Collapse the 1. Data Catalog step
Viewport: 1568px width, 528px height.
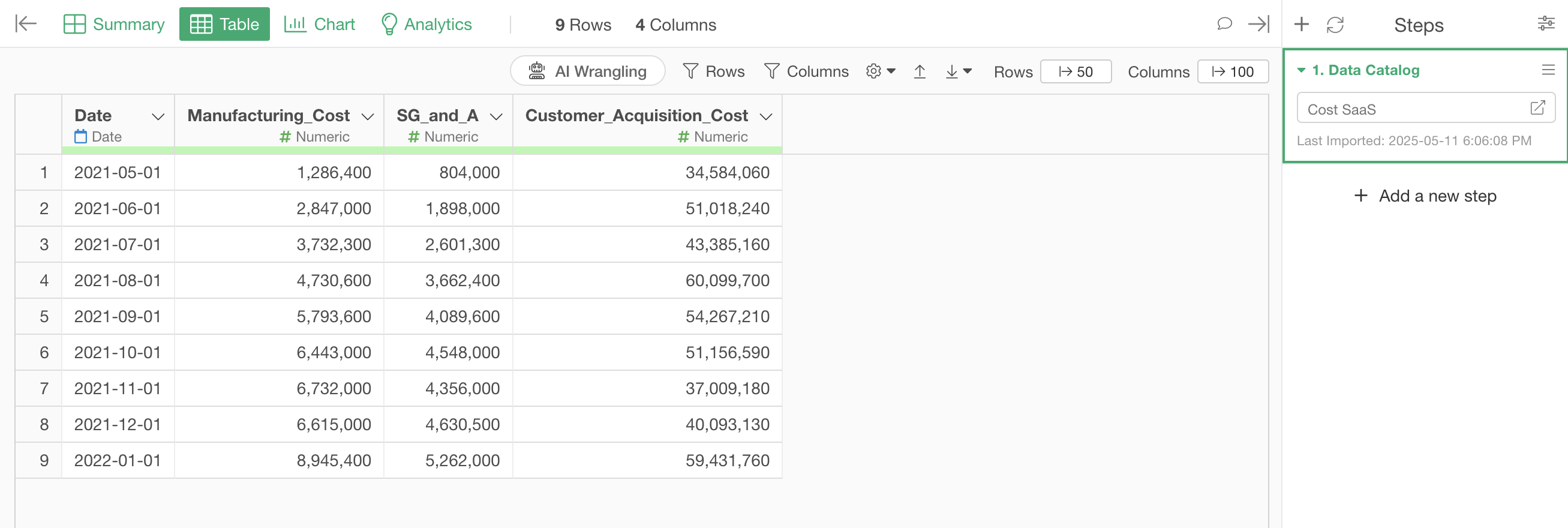coord(1302,70)
